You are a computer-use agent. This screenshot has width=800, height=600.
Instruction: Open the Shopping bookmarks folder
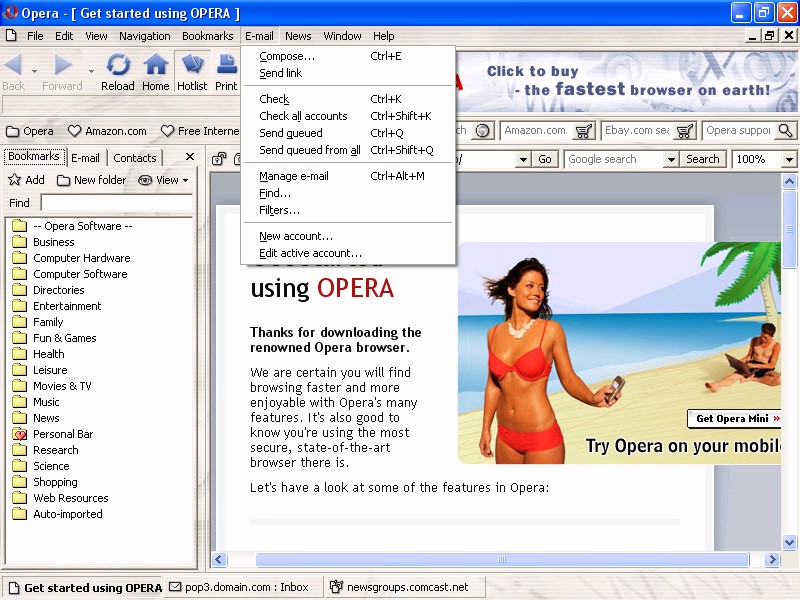pyautogui.click(x=45, y=482)
